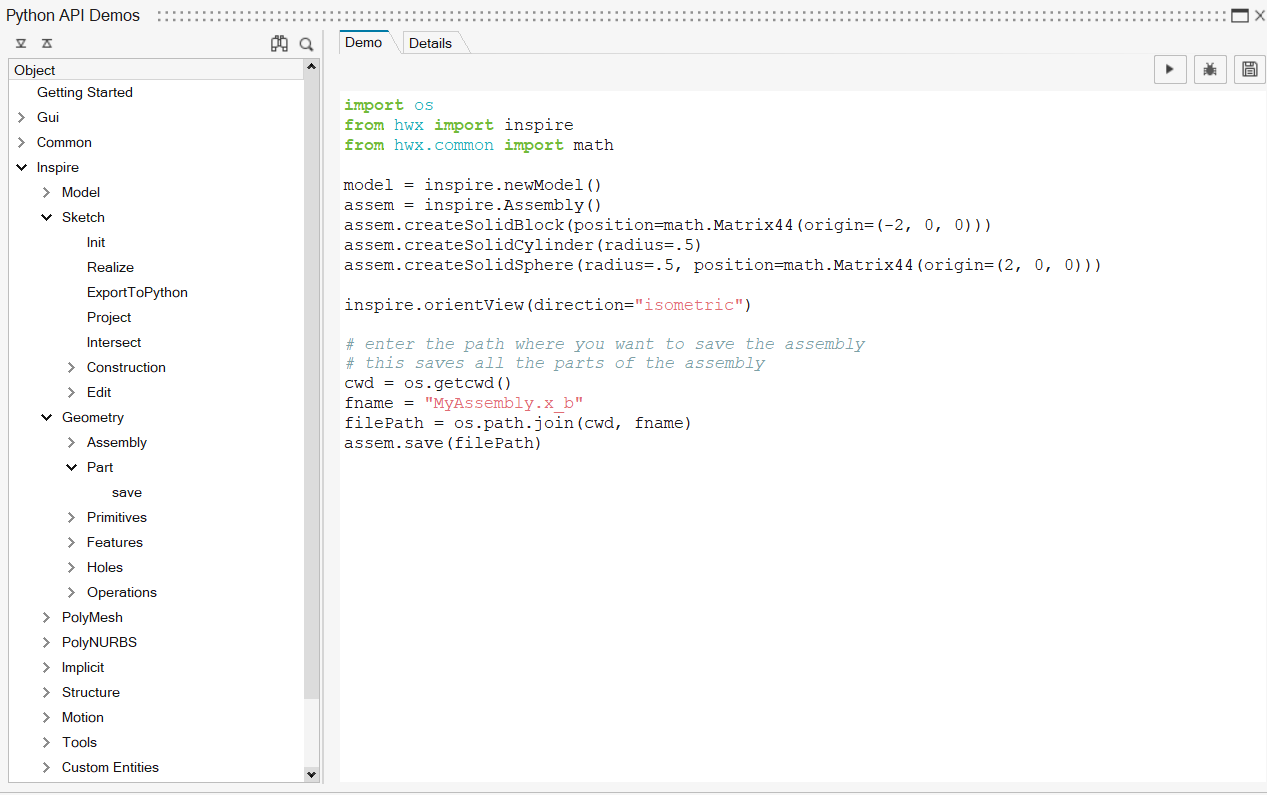This screenshot has height=795, width=1267.
Task: Open the Getting Started item
Action: 85,92
